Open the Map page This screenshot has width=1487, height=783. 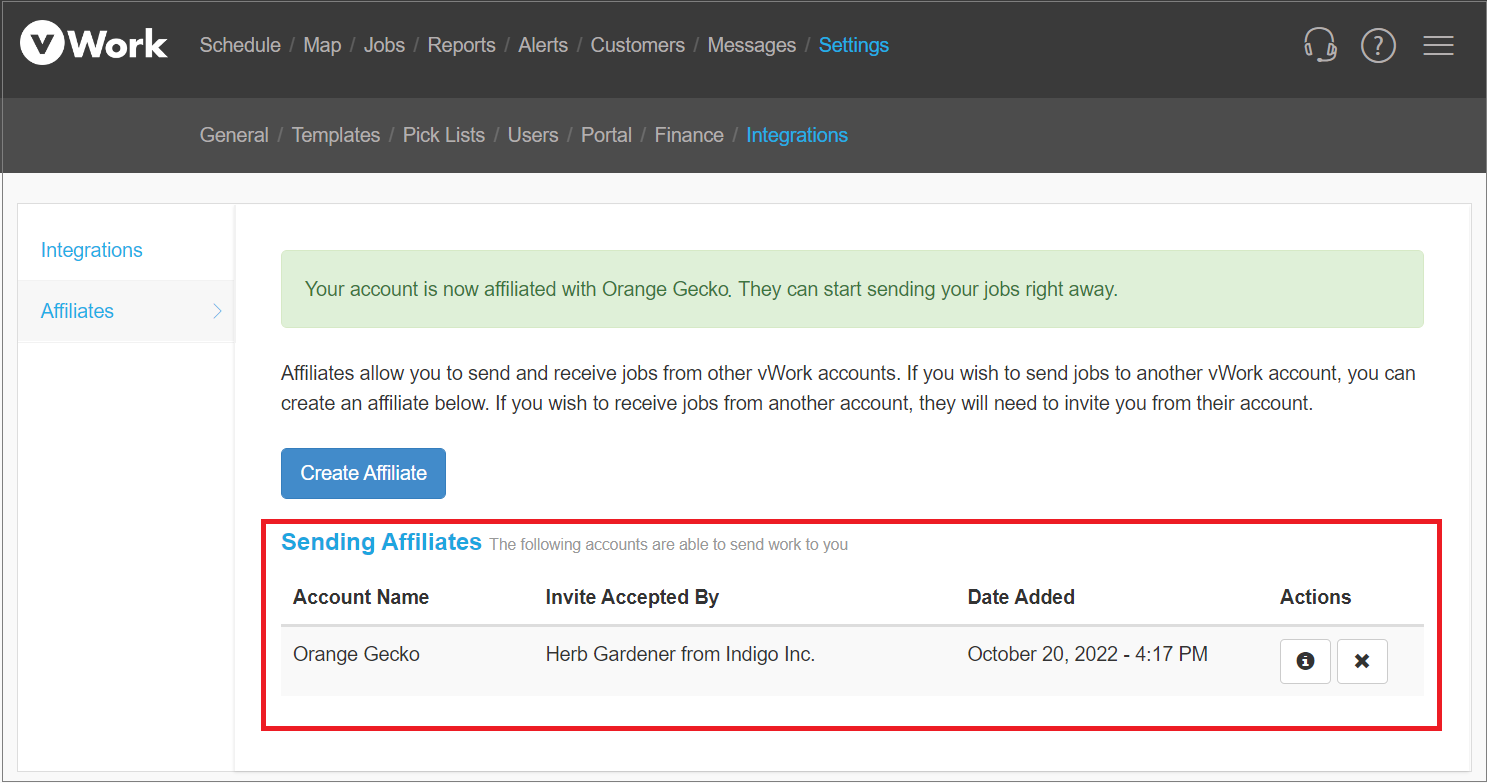322,45
